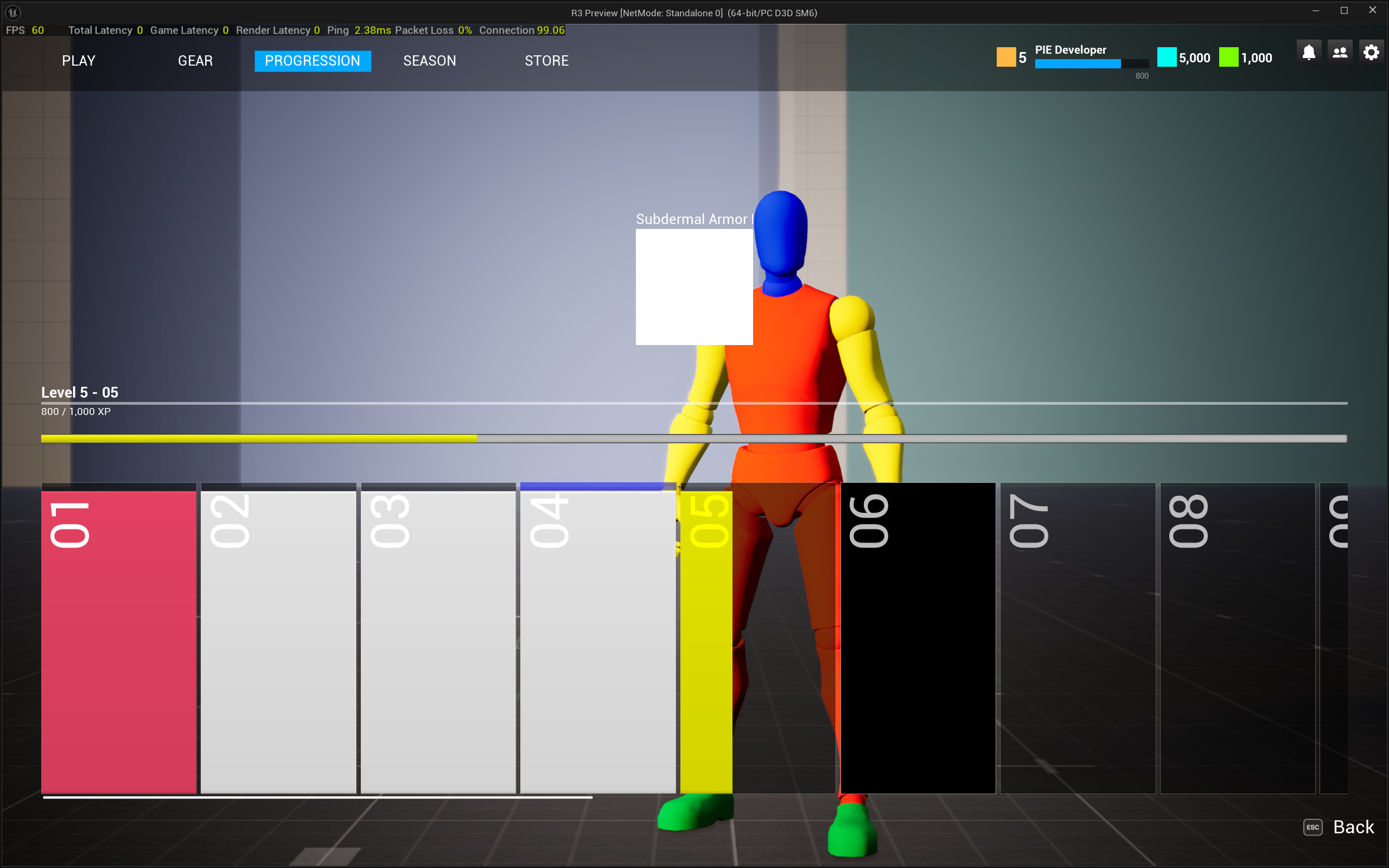This screenshot has height=868, width=1389.
Task: Click the green currency icon showing 1,000
Action: (1229, 58)
